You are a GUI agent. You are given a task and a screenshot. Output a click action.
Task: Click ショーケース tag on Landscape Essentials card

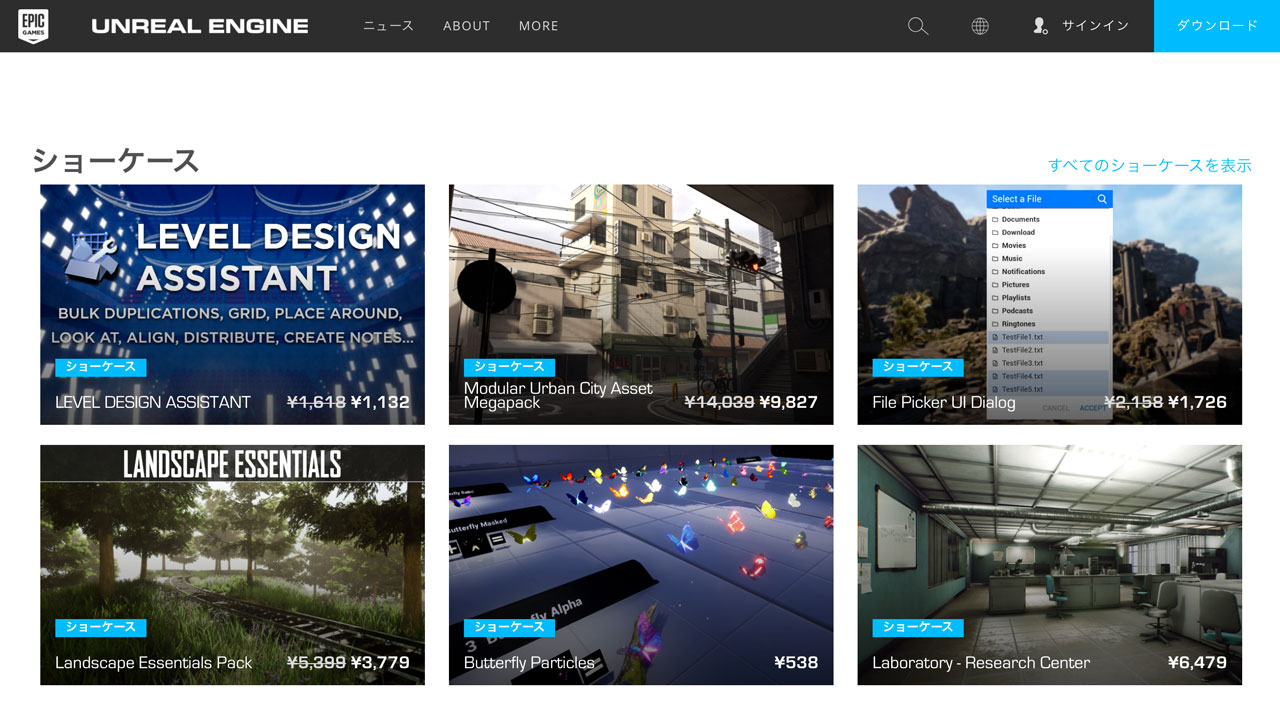tap(101, 627)
